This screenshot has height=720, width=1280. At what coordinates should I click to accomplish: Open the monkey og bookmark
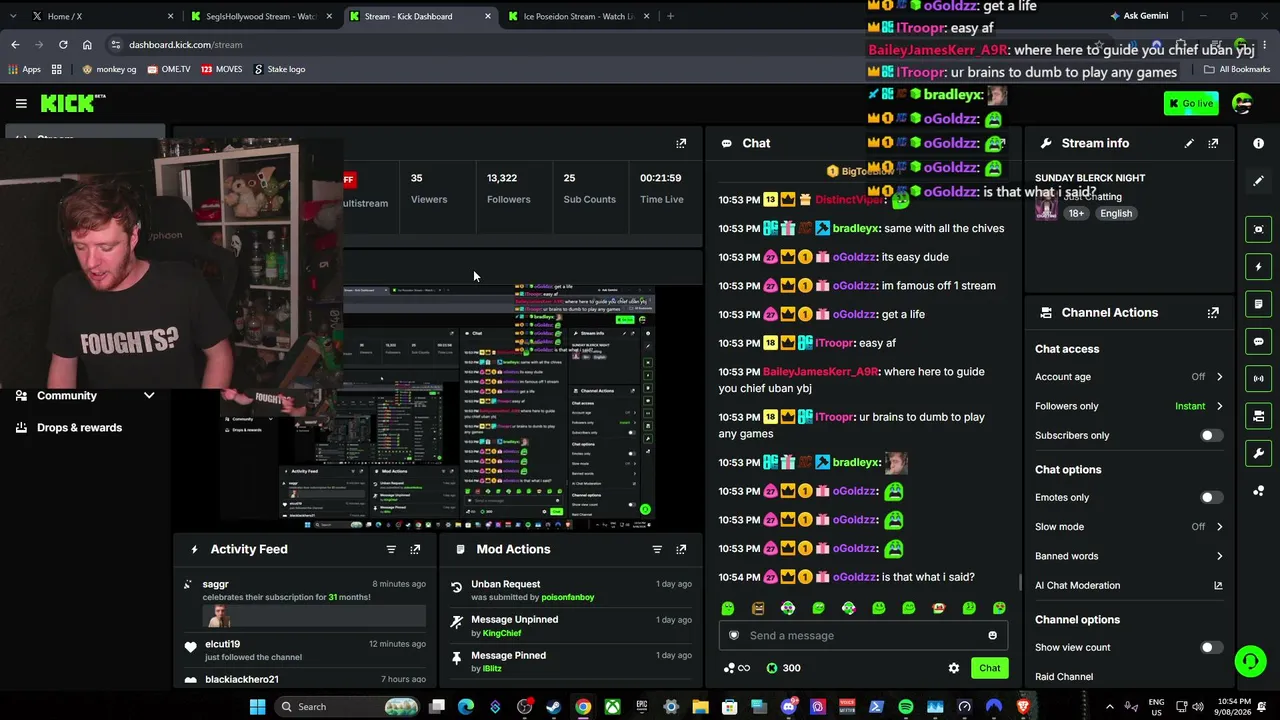[109, 69]
